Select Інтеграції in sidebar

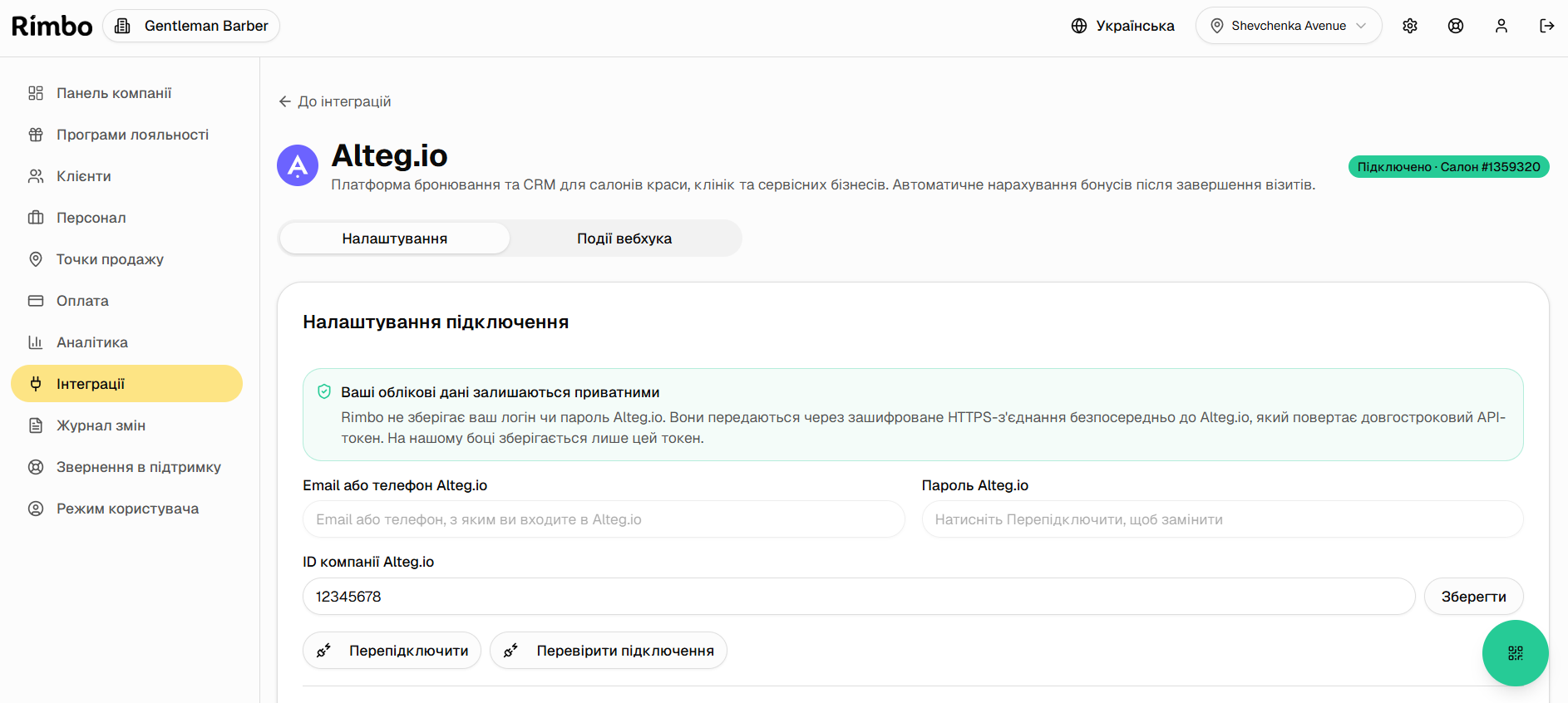pos(126,384)
